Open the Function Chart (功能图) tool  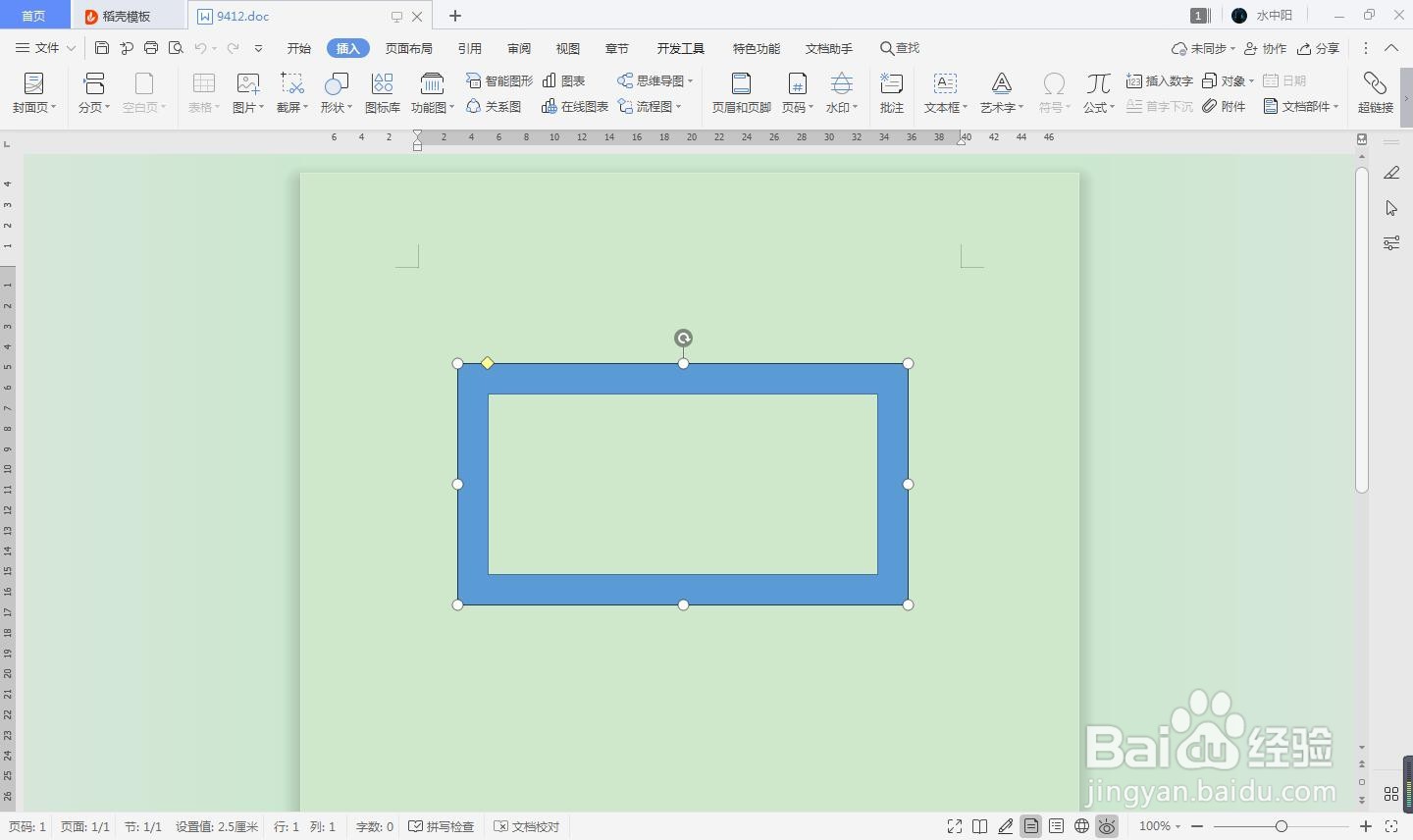tap(433, 93)
